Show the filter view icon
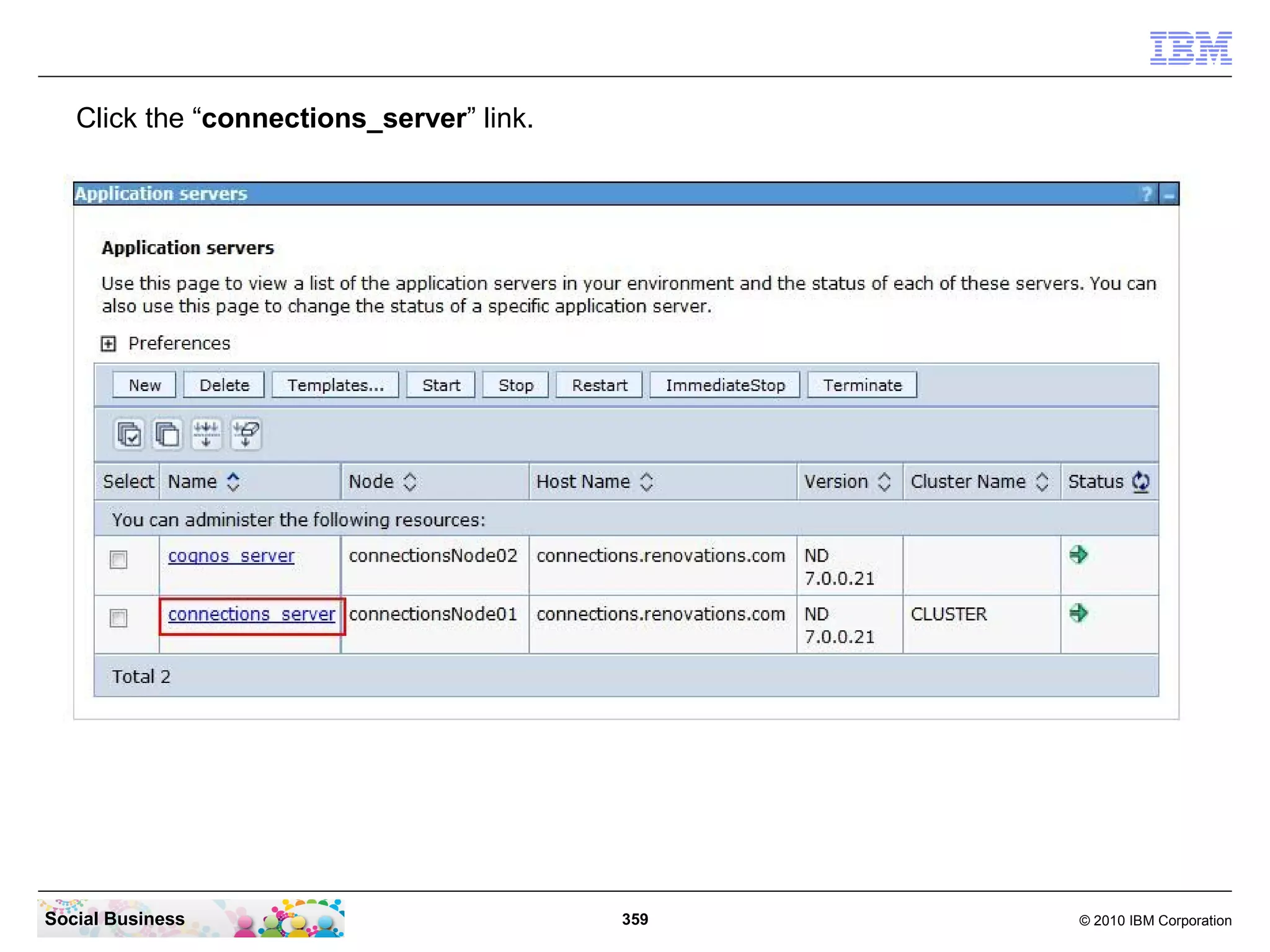1270x952 pixels. [x=206, y=433]
